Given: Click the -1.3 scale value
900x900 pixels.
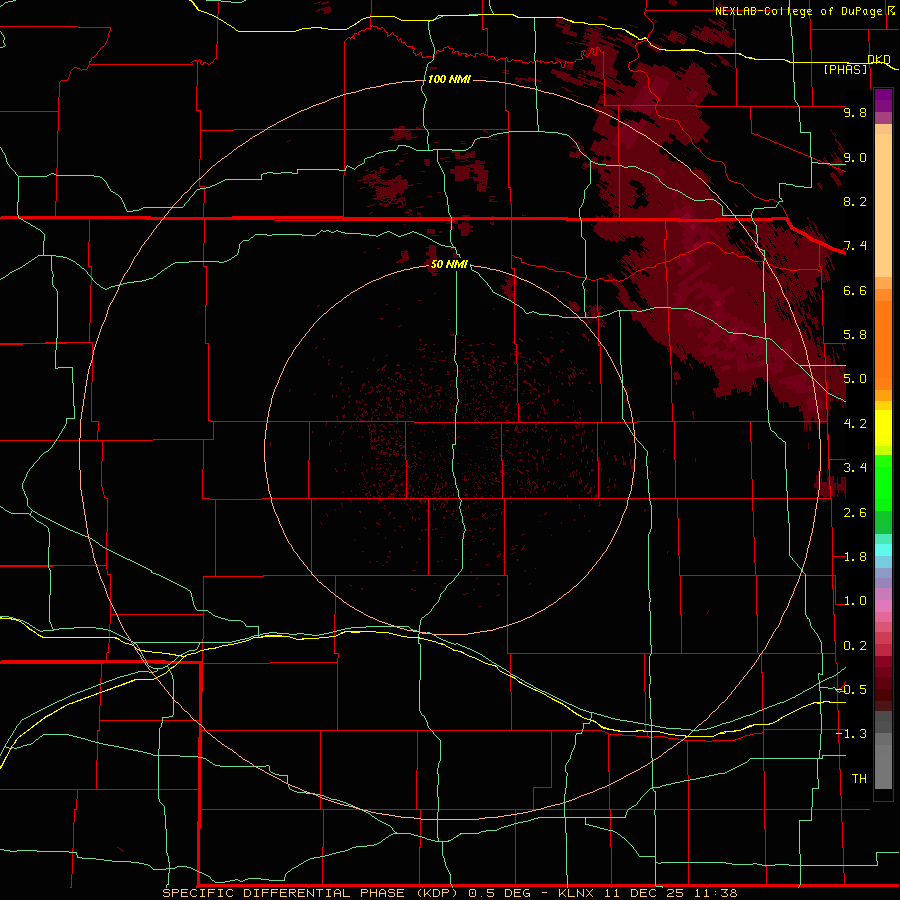Looking at the screenshot, I should pyautogui.click(x=852, y=734).
